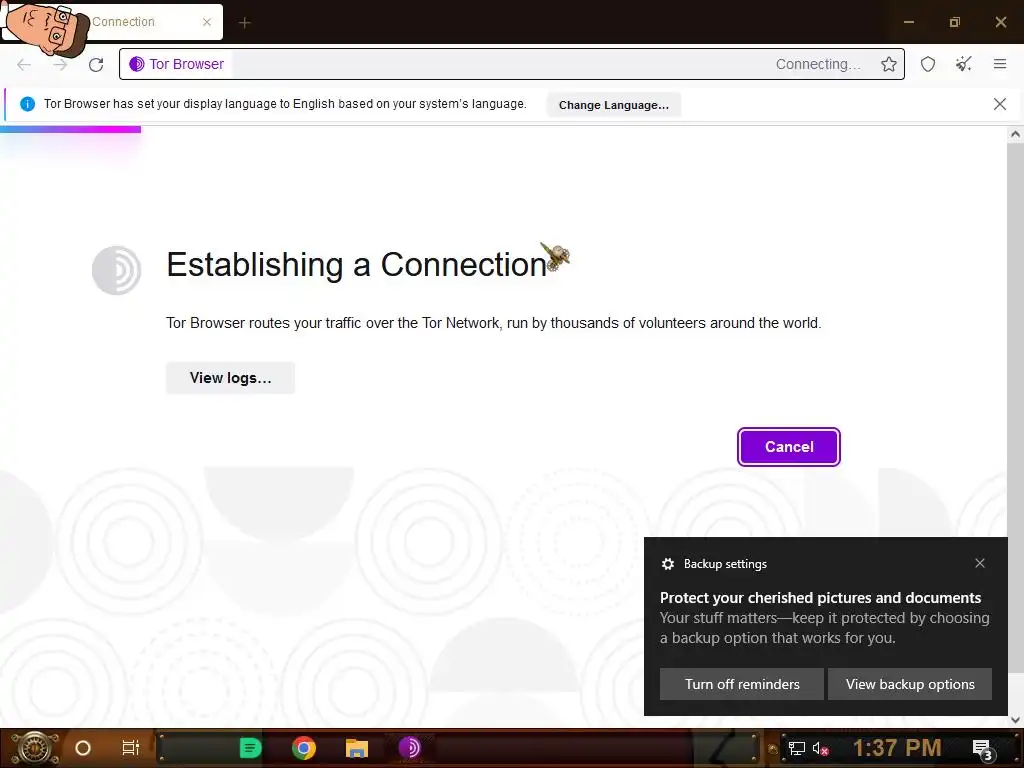Click the Connecting… status text
Screen dimensions: 1024x768
(x=818, y=64)
